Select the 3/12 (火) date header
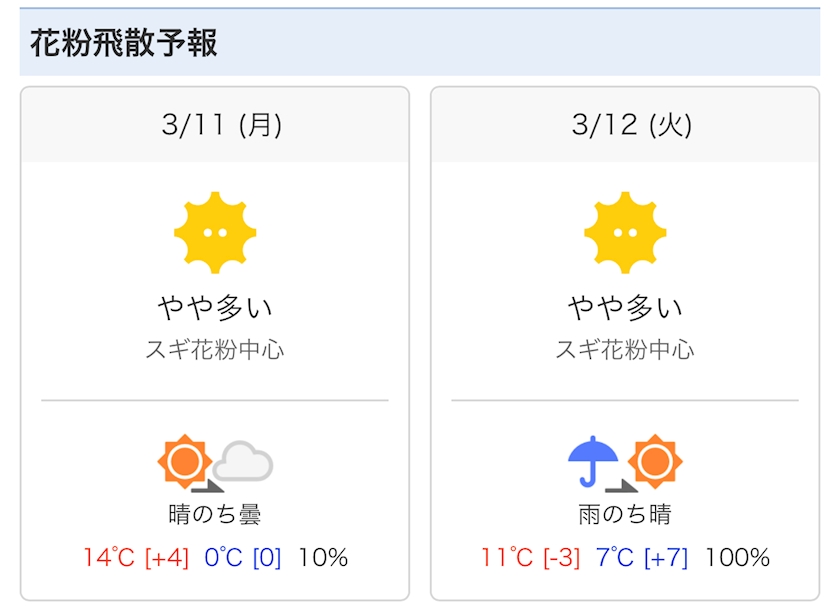The image size is (840, 606). pyautogui.click(x=625, y=125)
